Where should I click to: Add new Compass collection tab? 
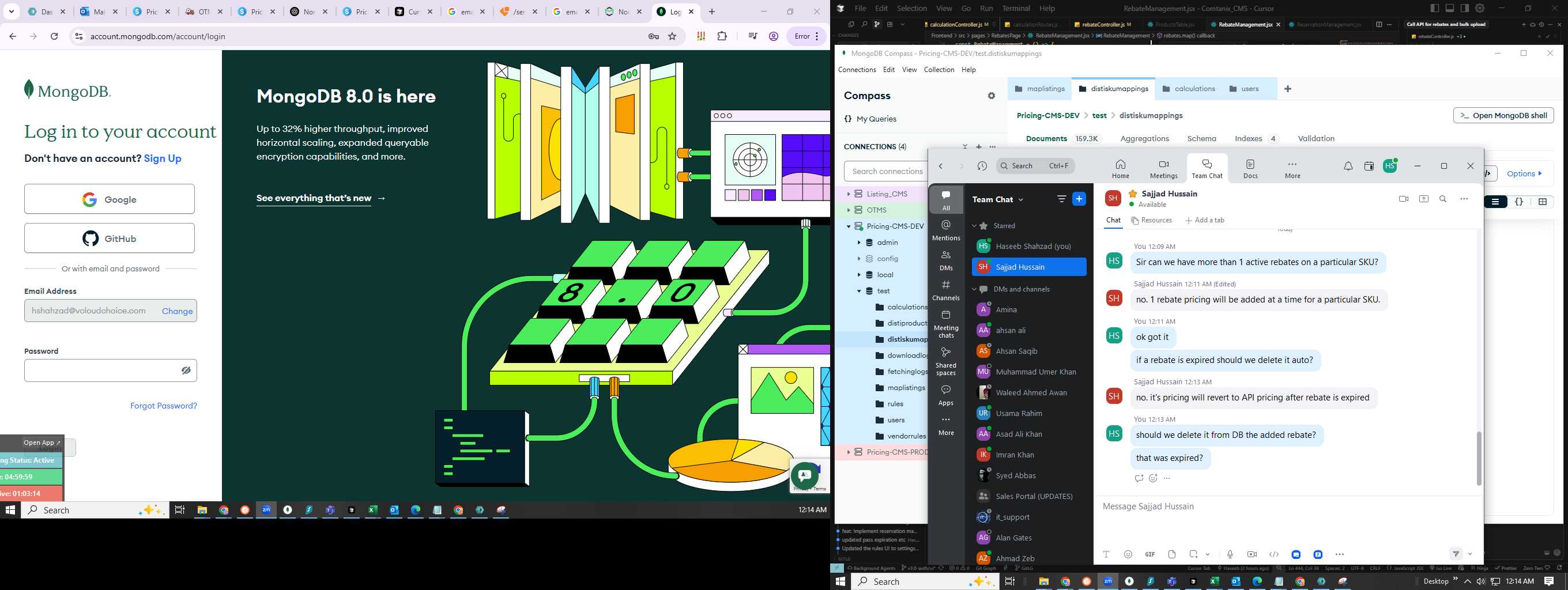coord(1287,89)
